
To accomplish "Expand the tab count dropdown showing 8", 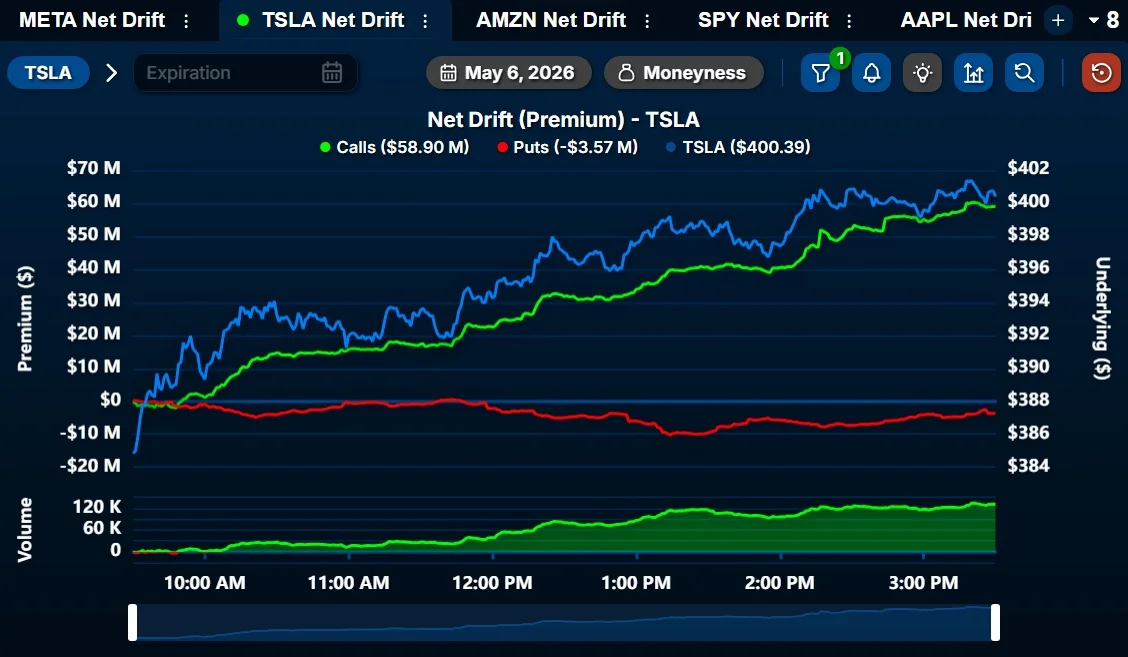I will coord(1104,20).
